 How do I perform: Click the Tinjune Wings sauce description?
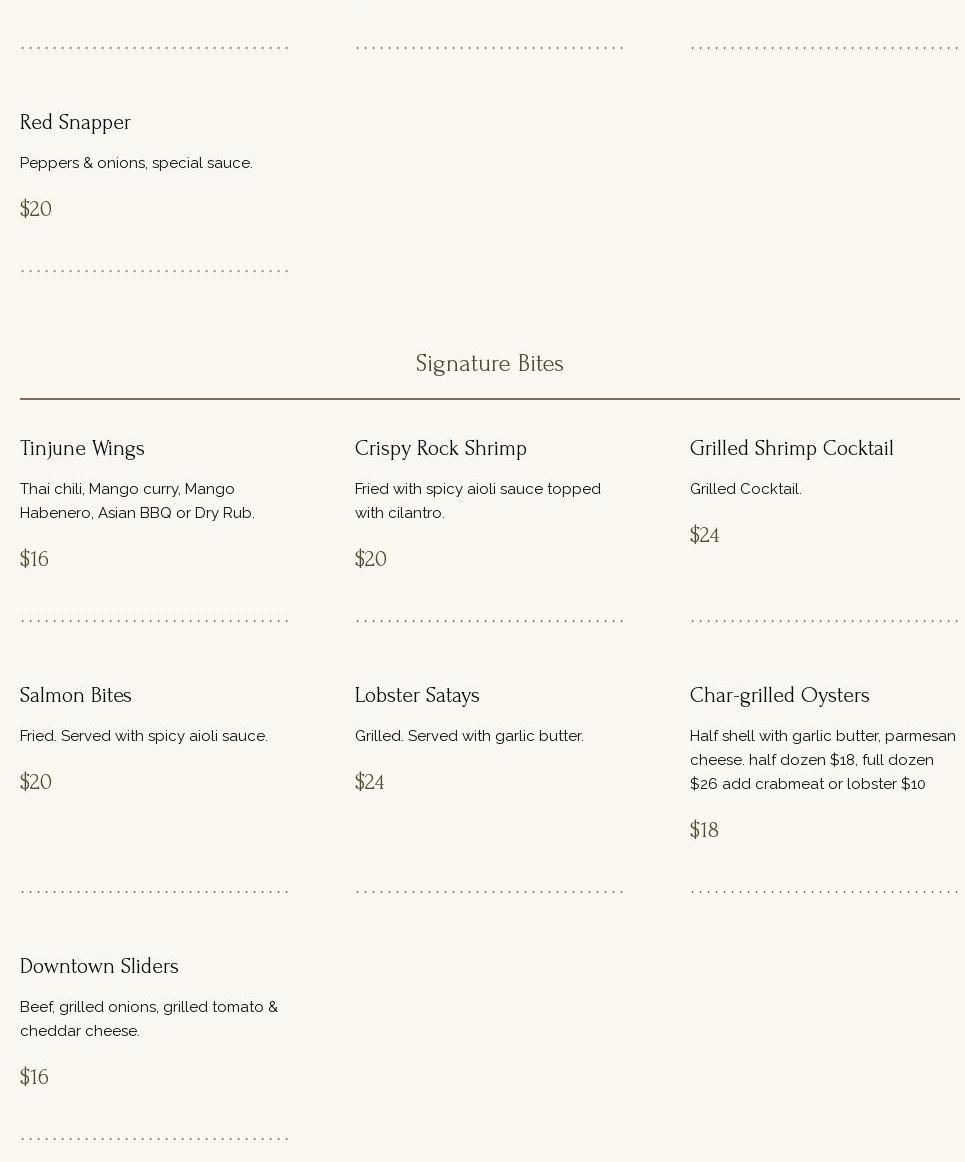[137, 501]
